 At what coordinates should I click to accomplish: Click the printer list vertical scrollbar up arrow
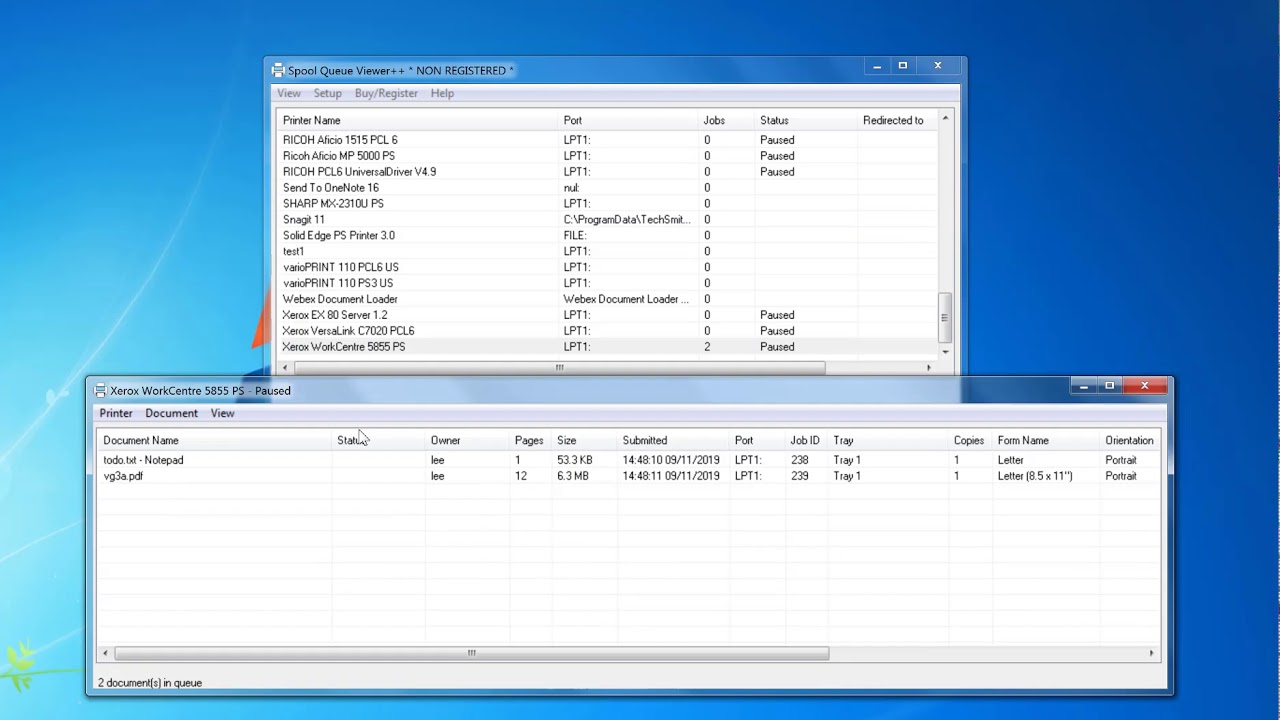pos(945,119)
